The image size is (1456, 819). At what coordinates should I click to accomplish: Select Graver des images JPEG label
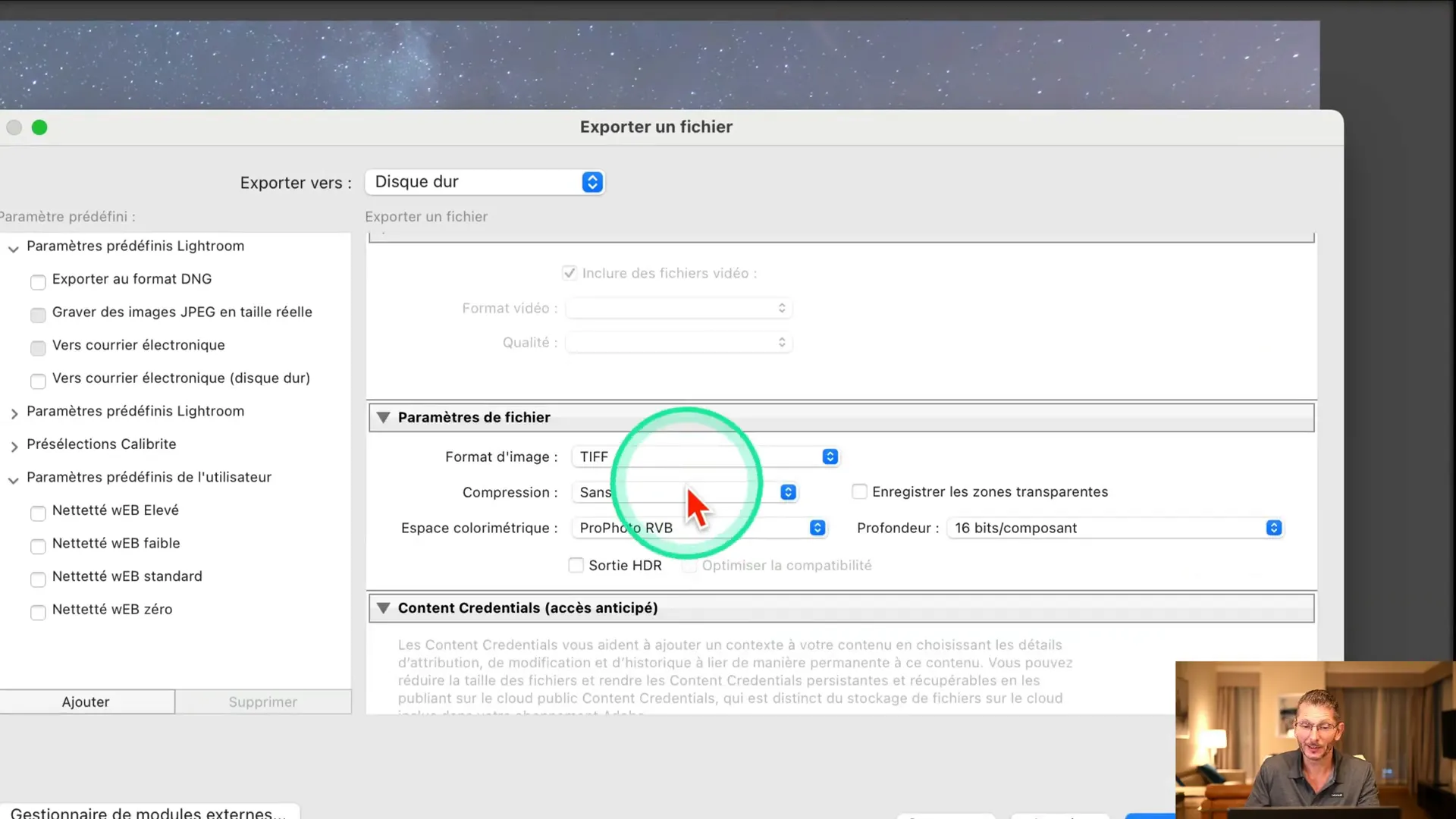click(182, 312)
